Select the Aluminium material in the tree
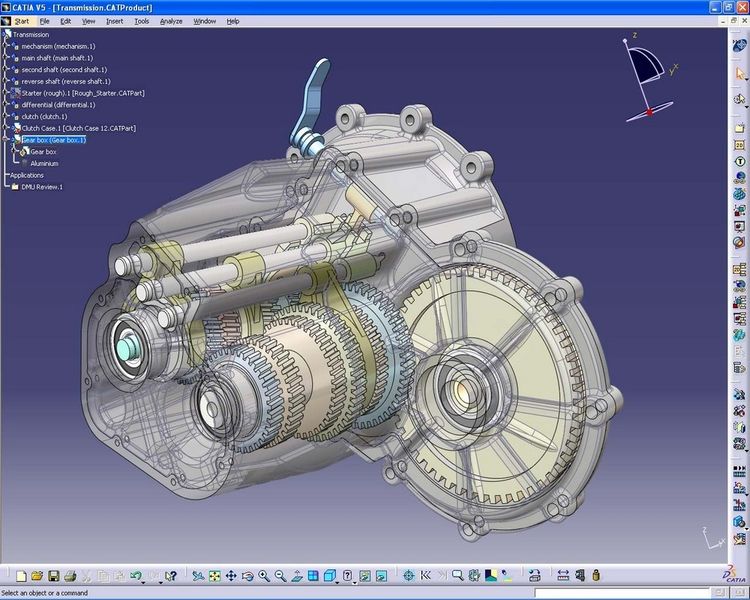Screen dimensions: 750x600 coord(44,163)
